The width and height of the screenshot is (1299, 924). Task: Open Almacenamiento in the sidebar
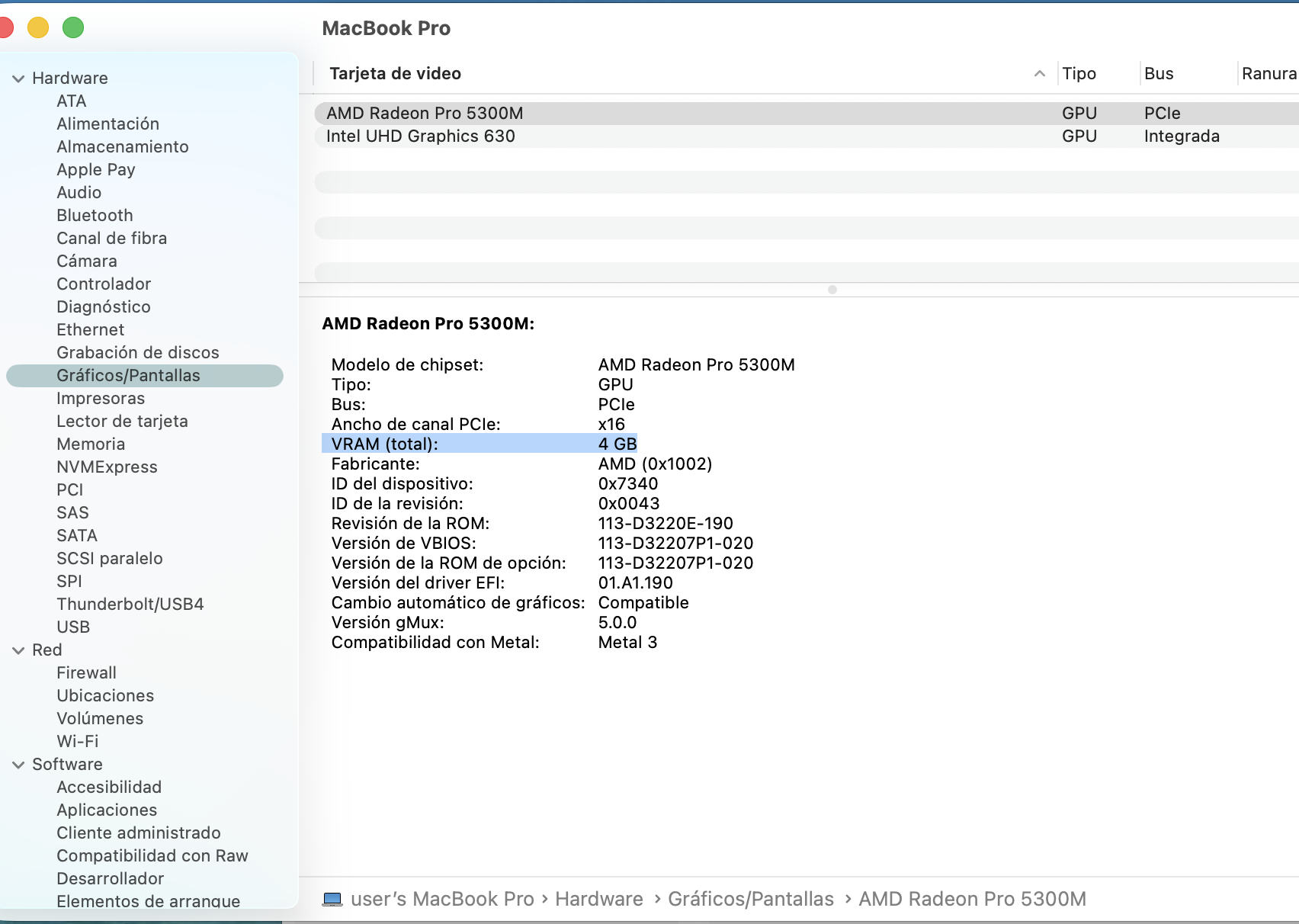[x=123, y=147]
